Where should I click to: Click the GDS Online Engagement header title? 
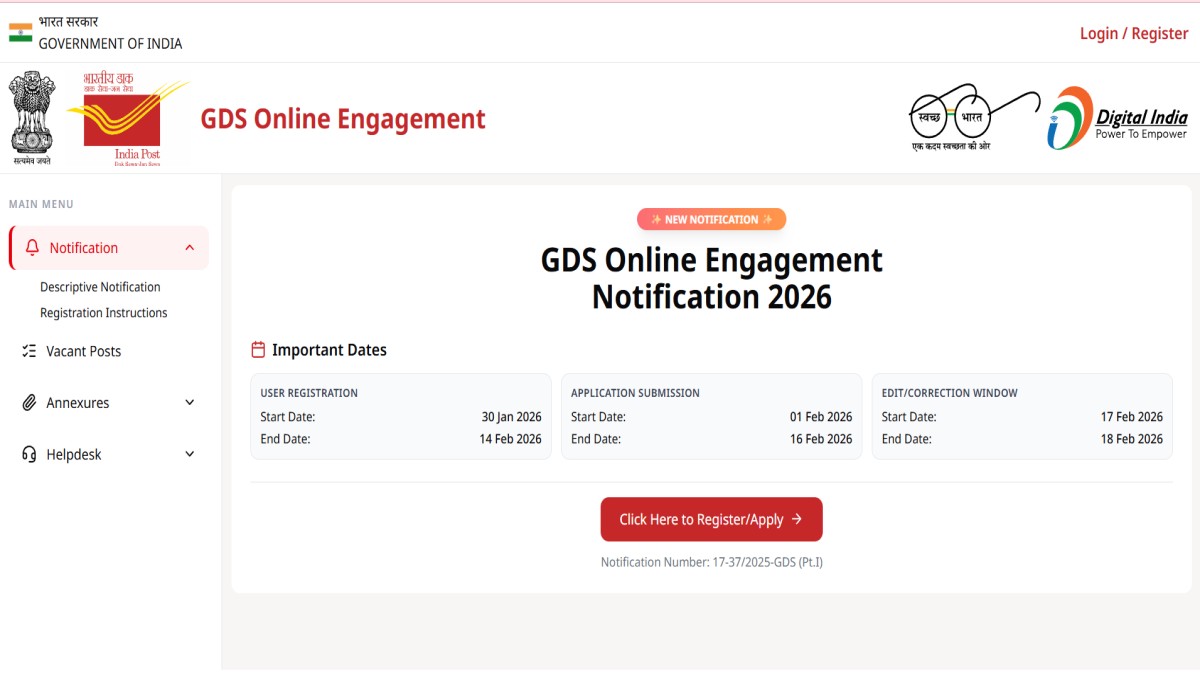click(x=343, y=119)
